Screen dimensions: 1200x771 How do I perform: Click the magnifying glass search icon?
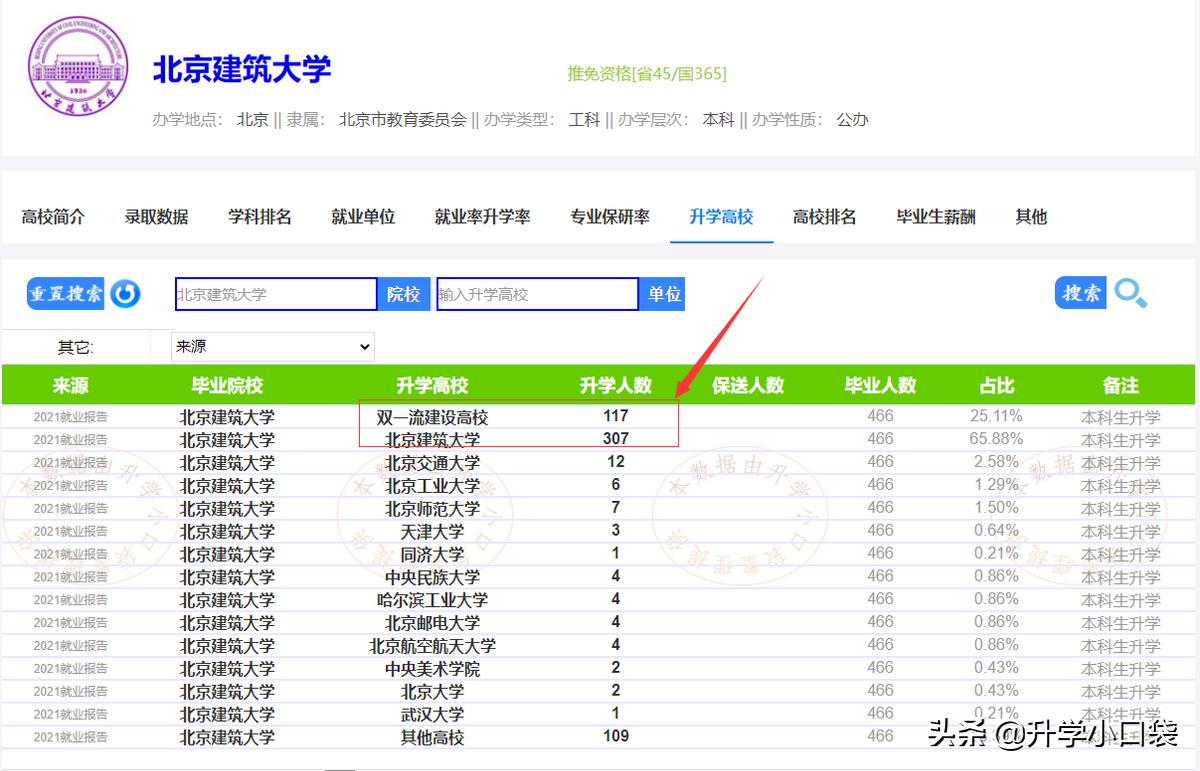[x=1131, y=293]
